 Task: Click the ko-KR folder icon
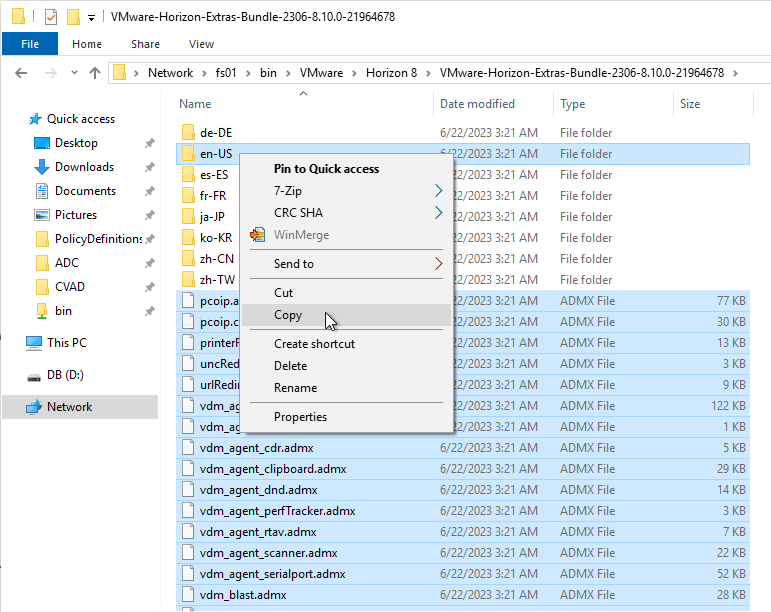point(188,238)
